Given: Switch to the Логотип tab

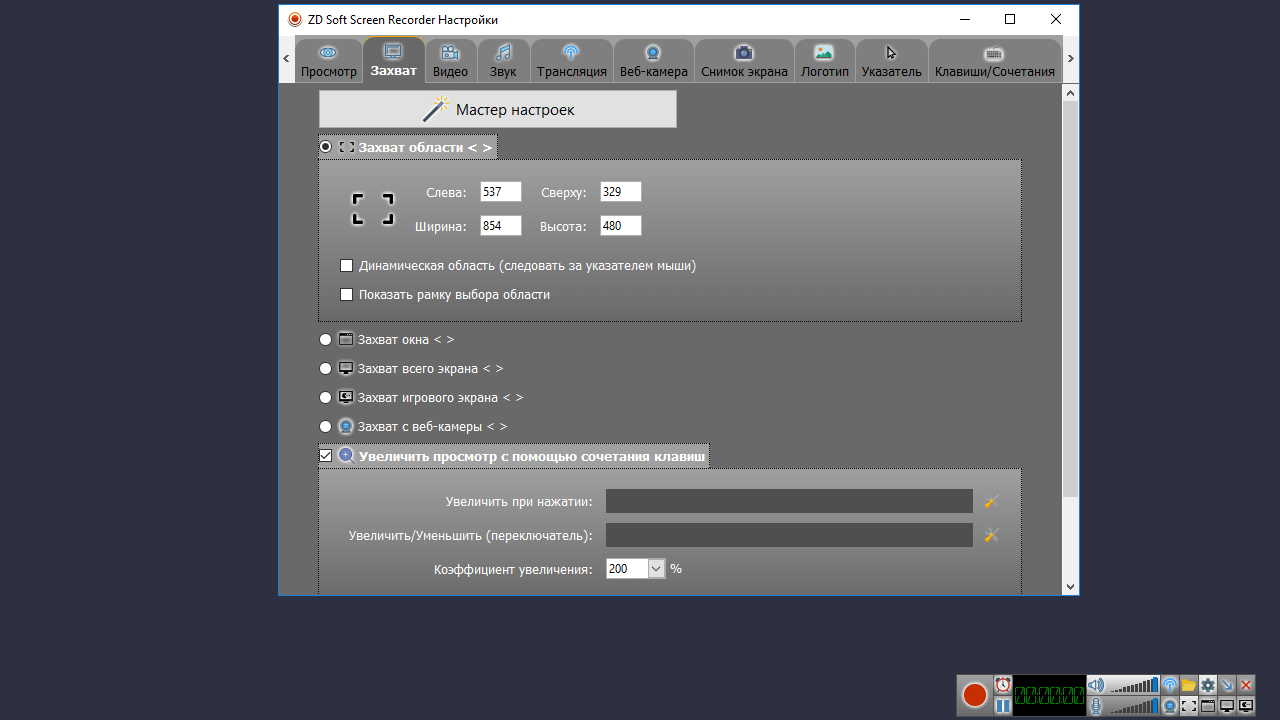Looking at the screenshot, I should tap(824, 61).
